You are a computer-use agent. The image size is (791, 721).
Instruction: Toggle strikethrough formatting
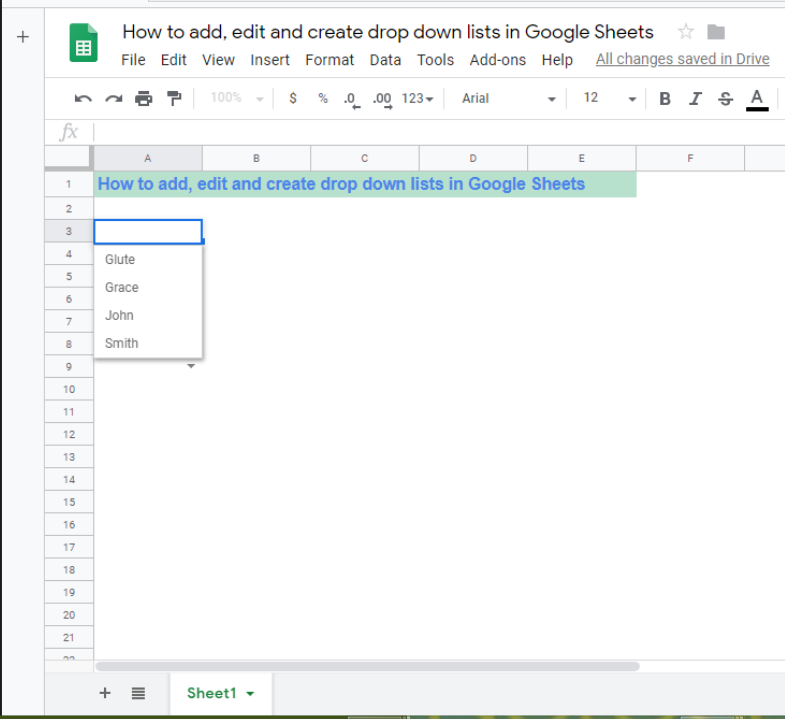point(725,98)
